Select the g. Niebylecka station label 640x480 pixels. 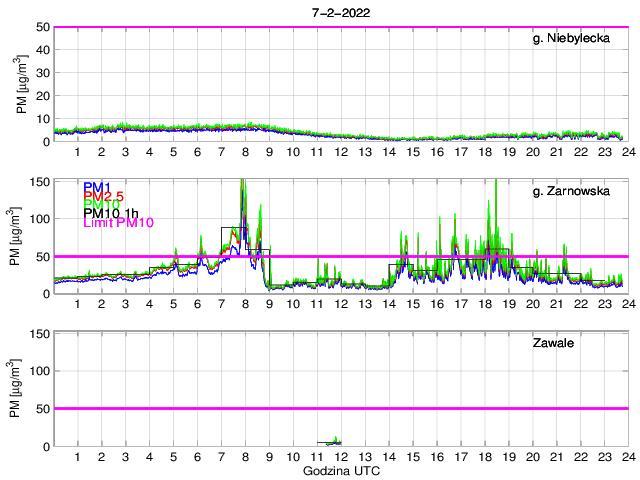click(x=578, y=39)
